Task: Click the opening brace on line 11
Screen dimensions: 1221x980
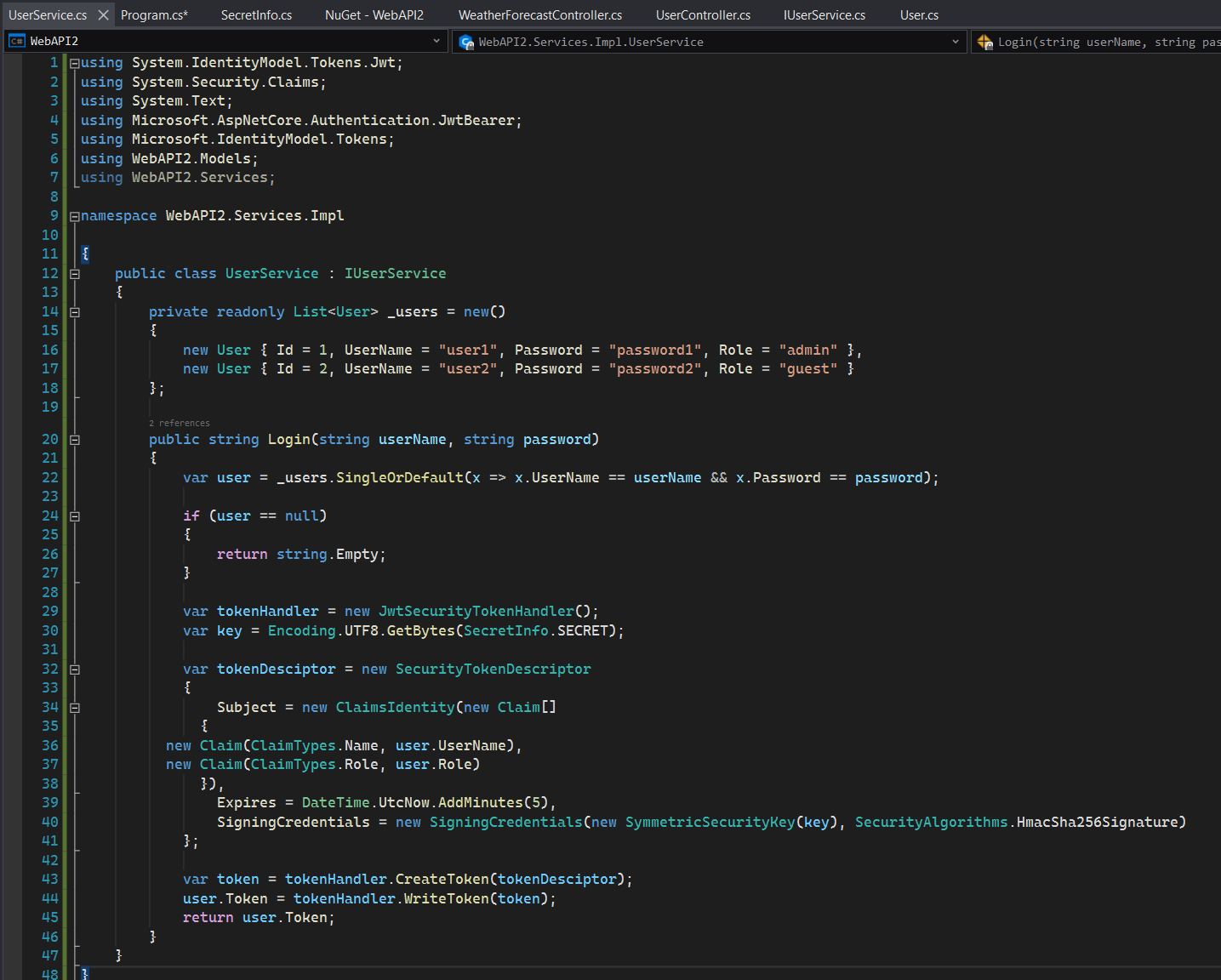Action: coord(85,254)
